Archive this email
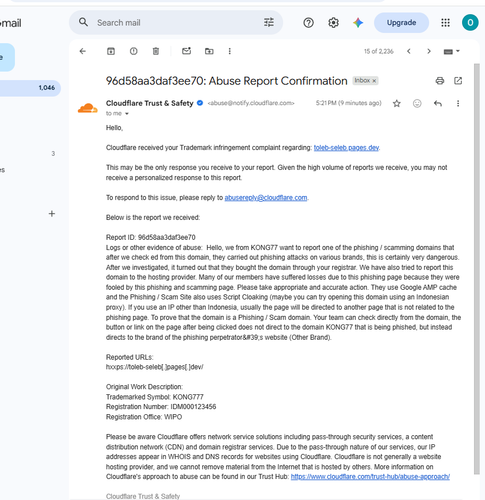Image resolution: width=485 pixels, height=500 pixels. [111, 51]
